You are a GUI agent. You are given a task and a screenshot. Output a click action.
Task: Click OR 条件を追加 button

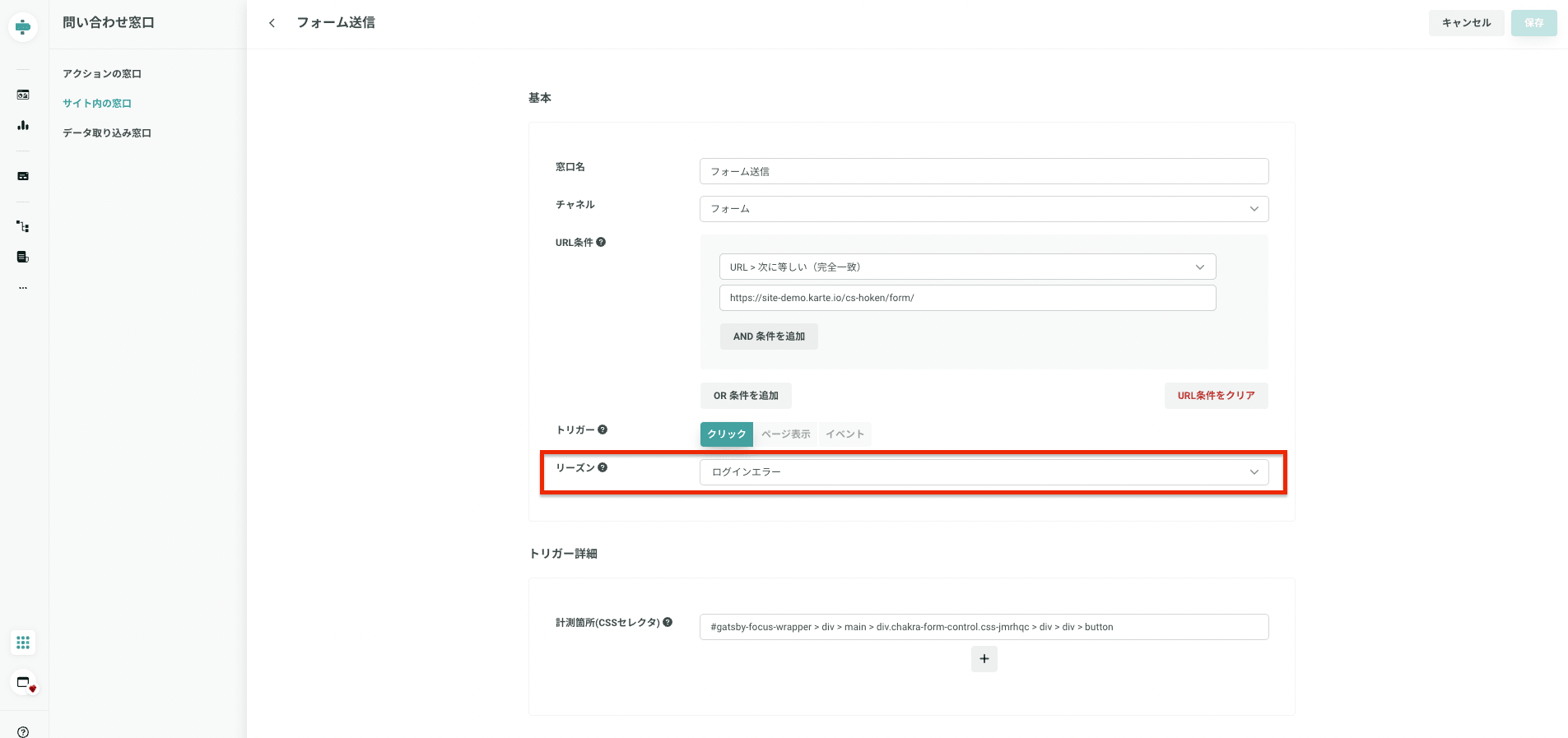pyautogui.click(x=746, y=396)
